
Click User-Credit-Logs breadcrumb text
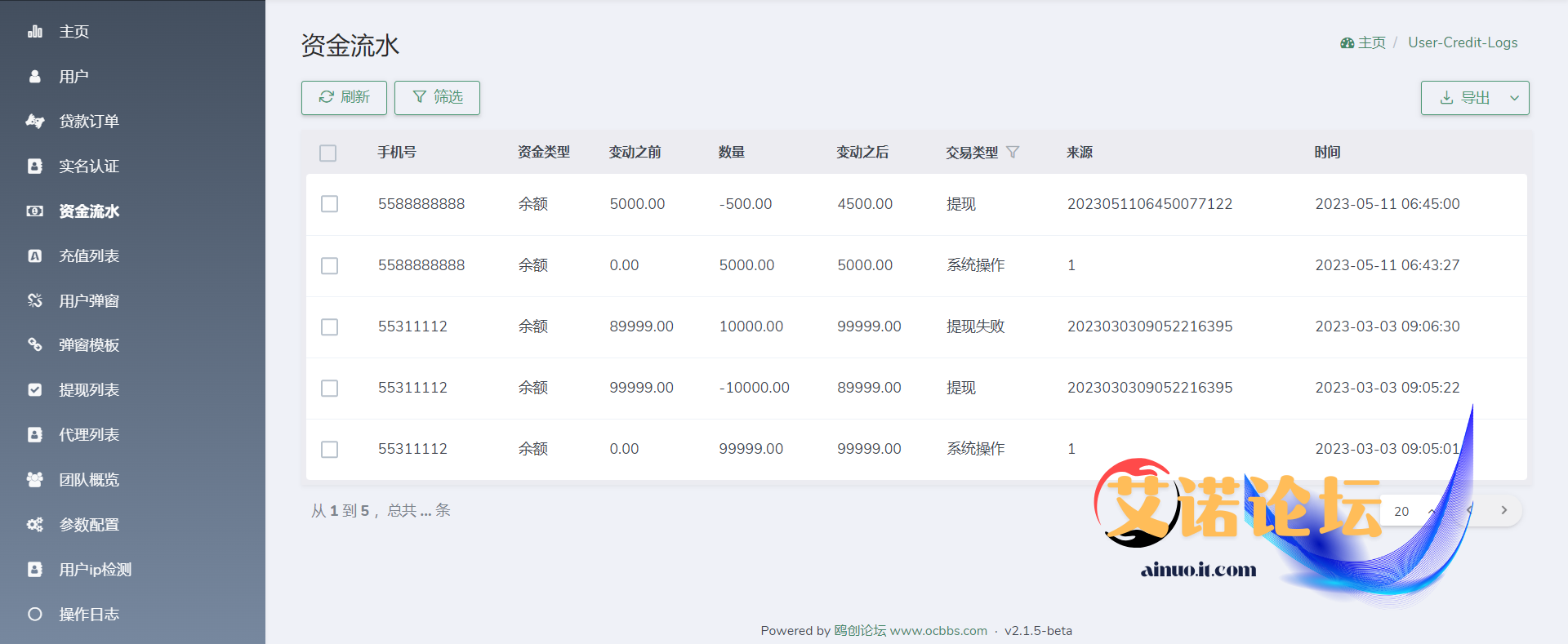coord(1463,42)
